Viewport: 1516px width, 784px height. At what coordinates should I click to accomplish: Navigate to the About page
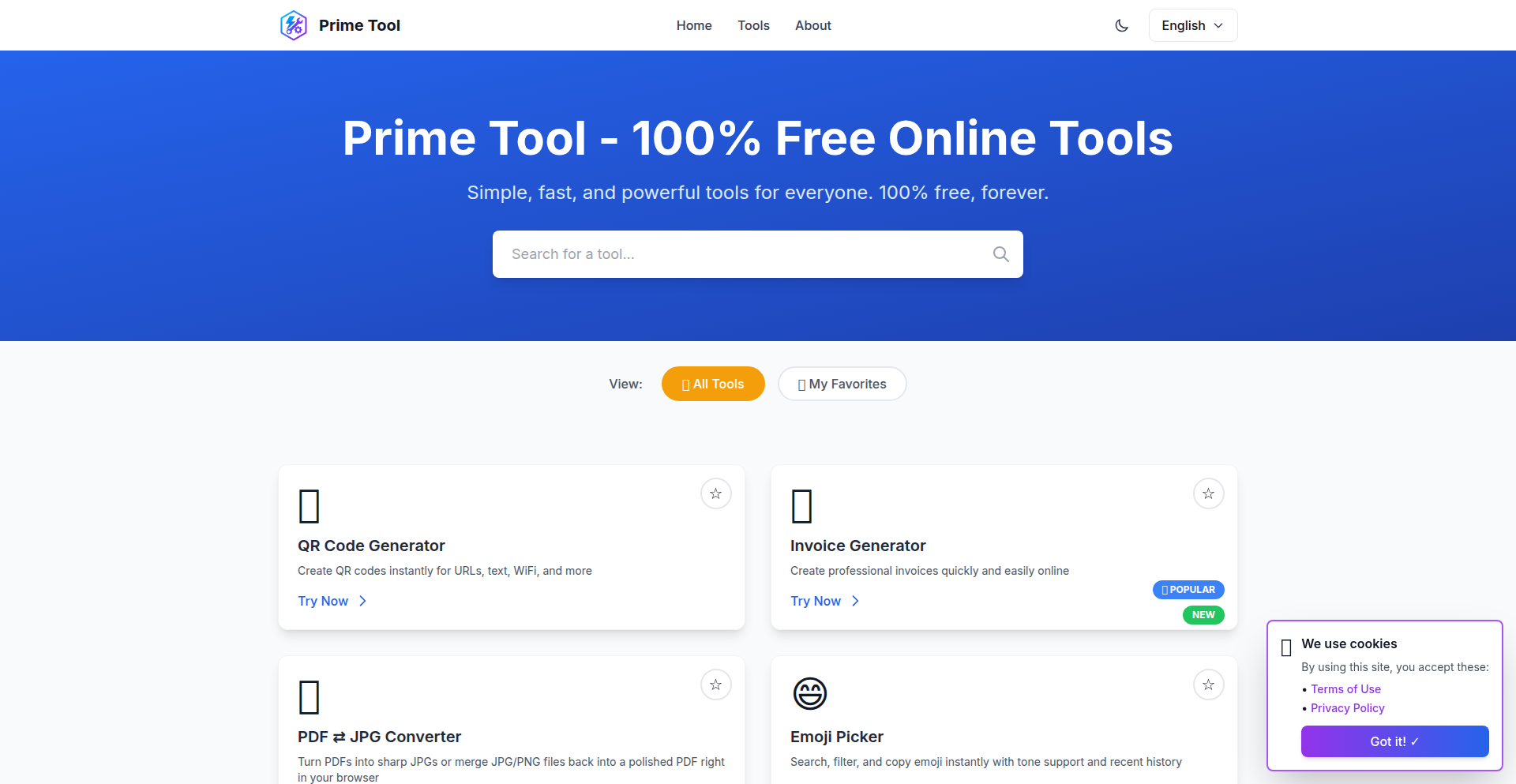point(812,24)
